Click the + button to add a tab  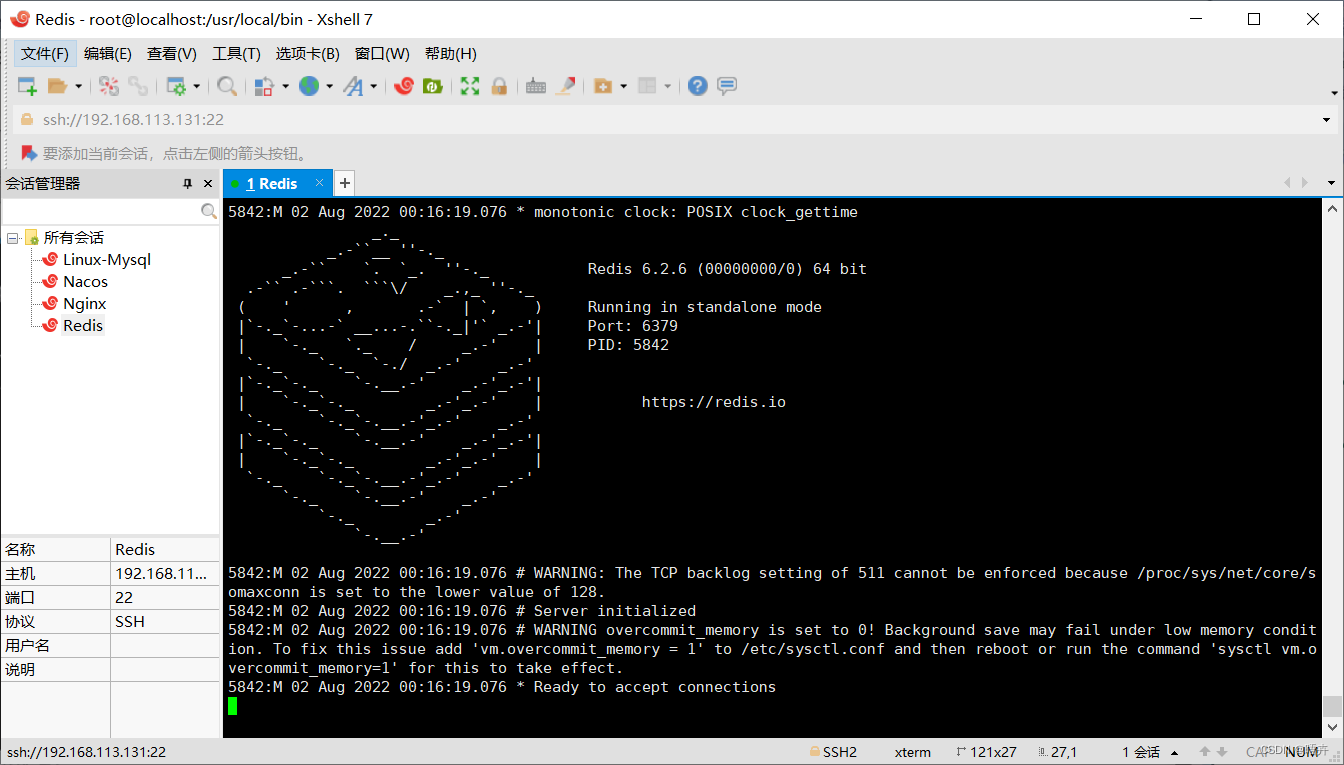(344, 183)
